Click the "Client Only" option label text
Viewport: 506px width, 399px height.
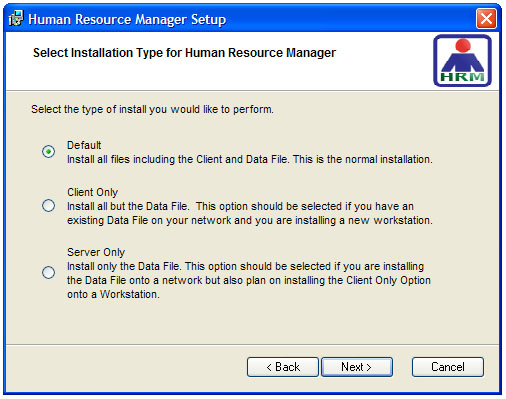point(92,192)
